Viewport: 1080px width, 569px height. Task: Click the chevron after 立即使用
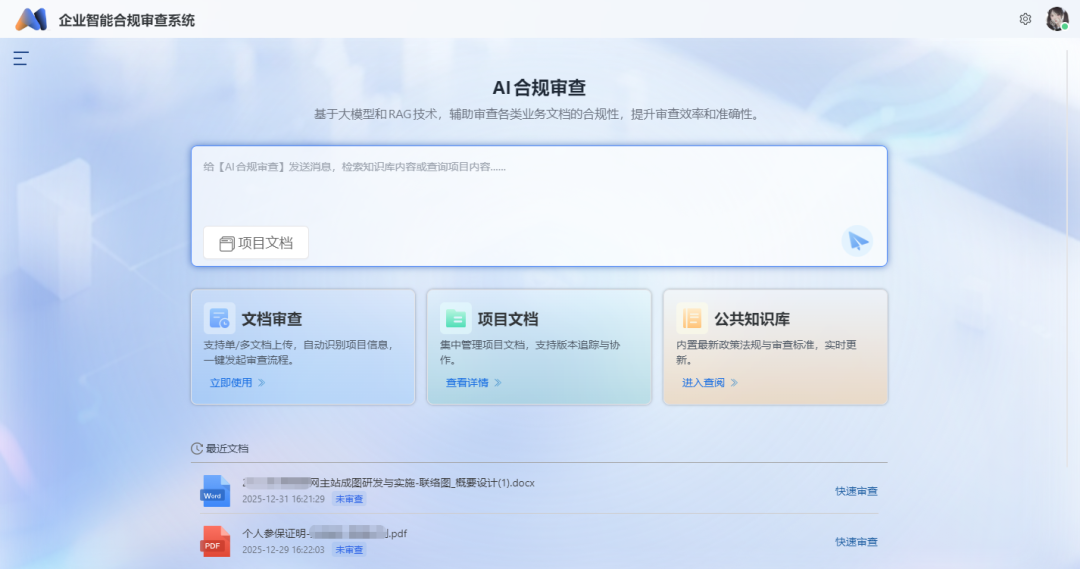(x=262, y=382)
